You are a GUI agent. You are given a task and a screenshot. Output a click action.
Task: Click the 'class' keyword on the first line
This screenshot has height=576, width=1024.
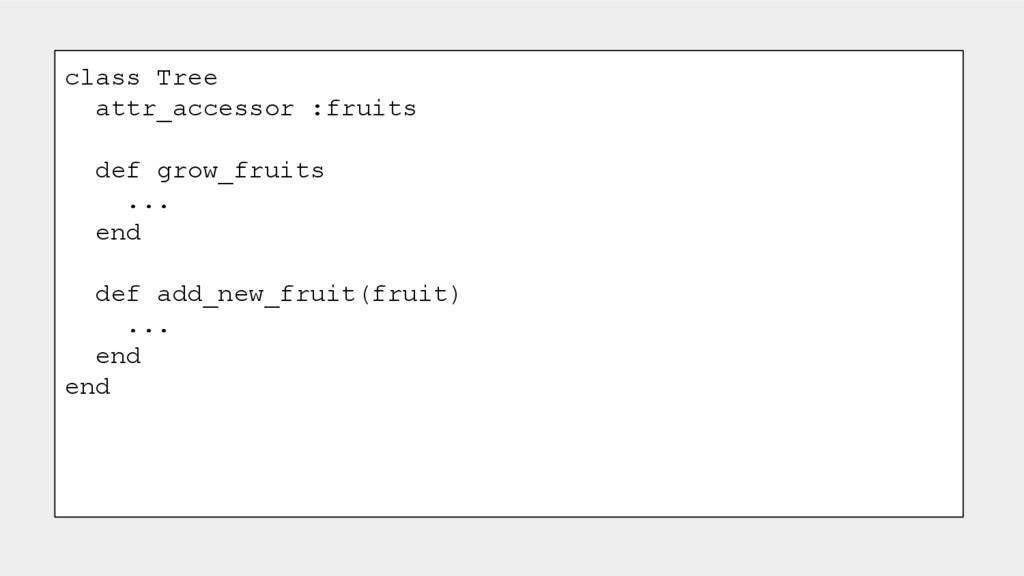[102, 78]
